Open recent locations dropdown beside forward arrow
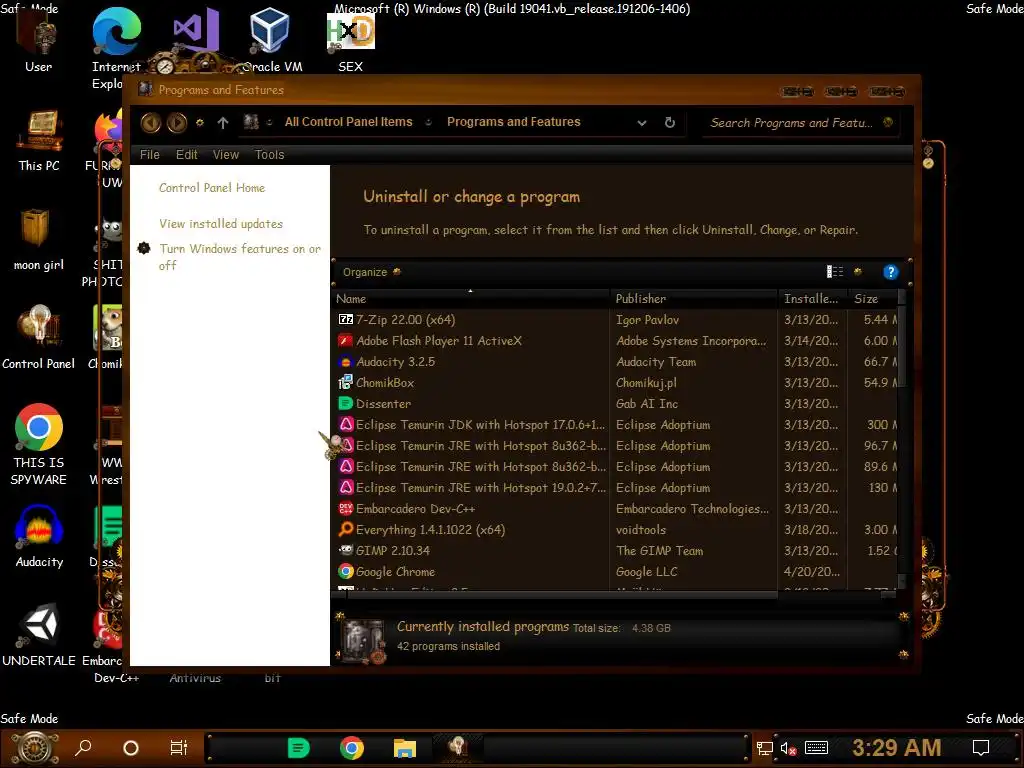 pos(200,122)
